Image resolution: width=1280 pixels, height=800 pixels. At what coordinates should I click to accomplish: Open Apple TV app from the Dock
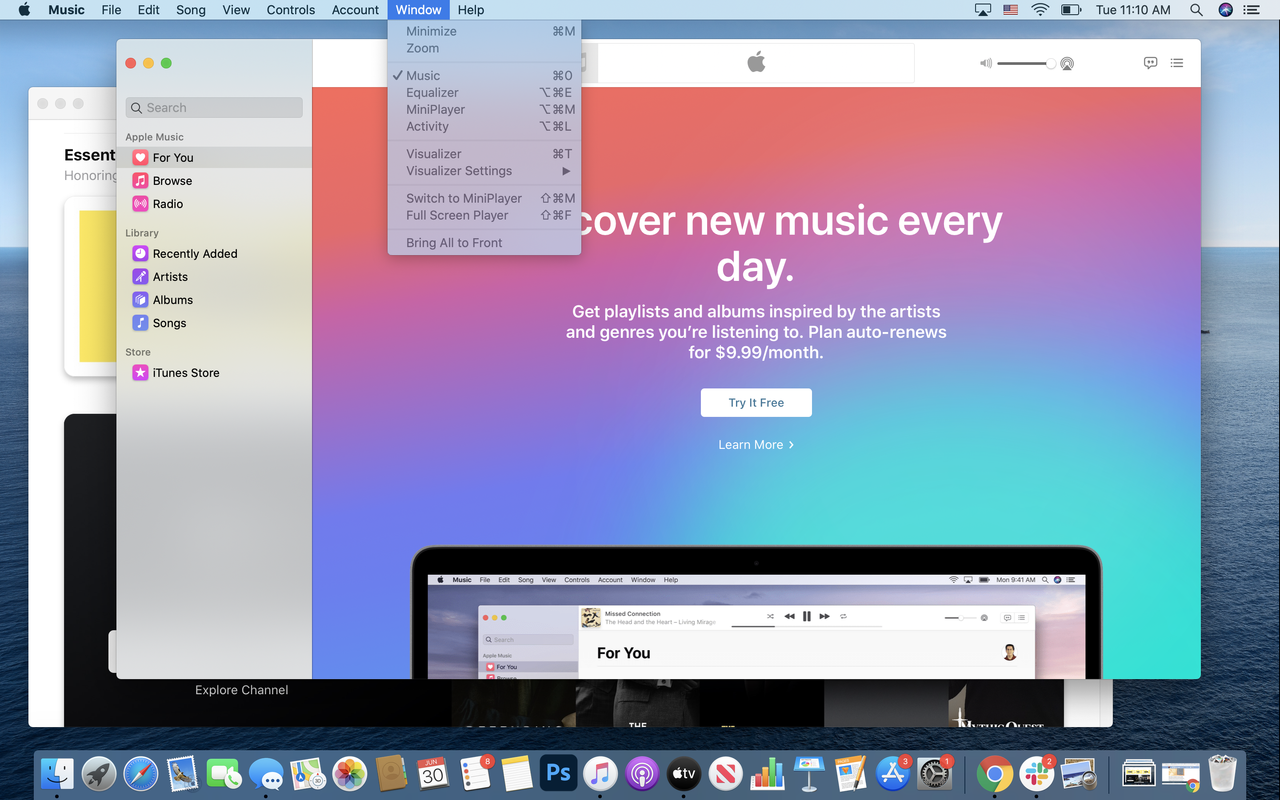click(x=684, y=773)
